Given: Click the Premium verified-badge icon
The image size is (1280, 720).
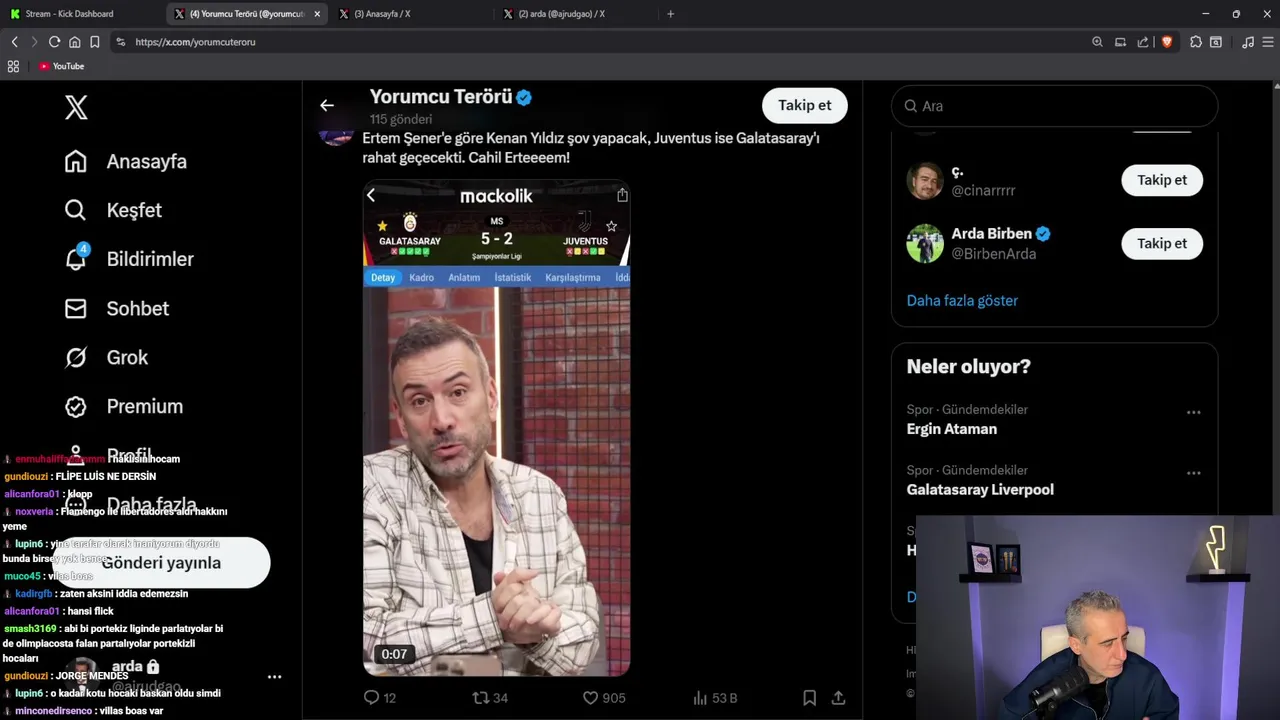Looking at the screenshot, I should pos(75,406).
